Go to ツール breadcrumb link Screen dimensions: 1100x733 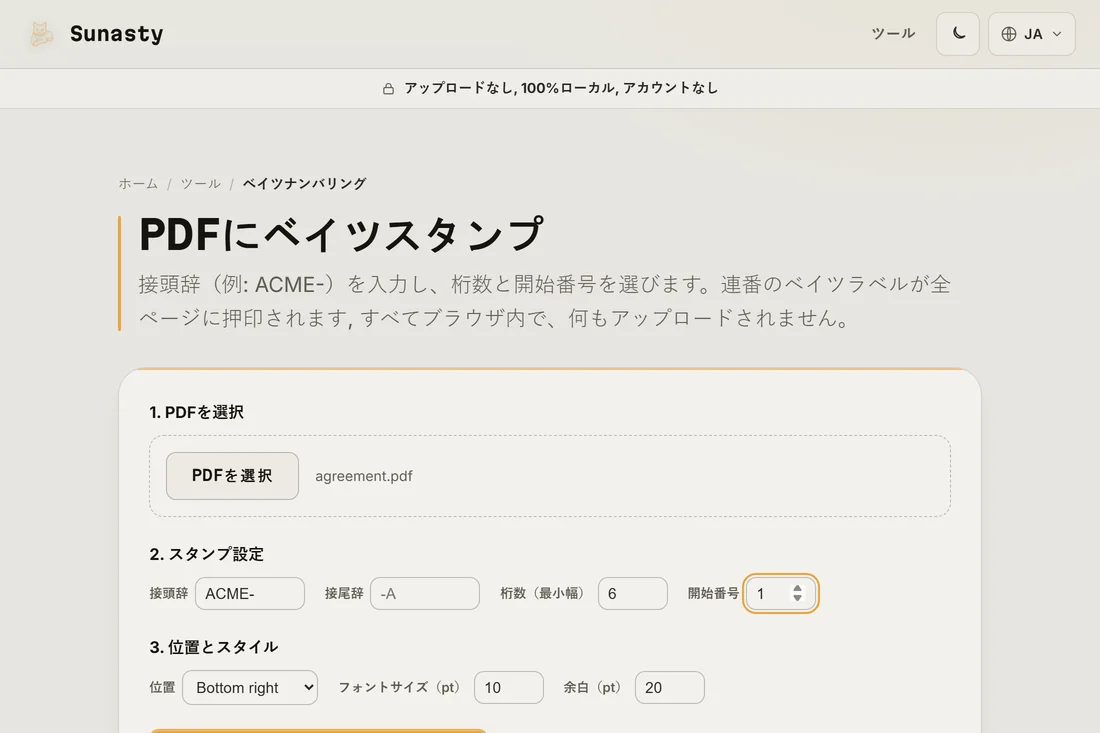(201, 184)
